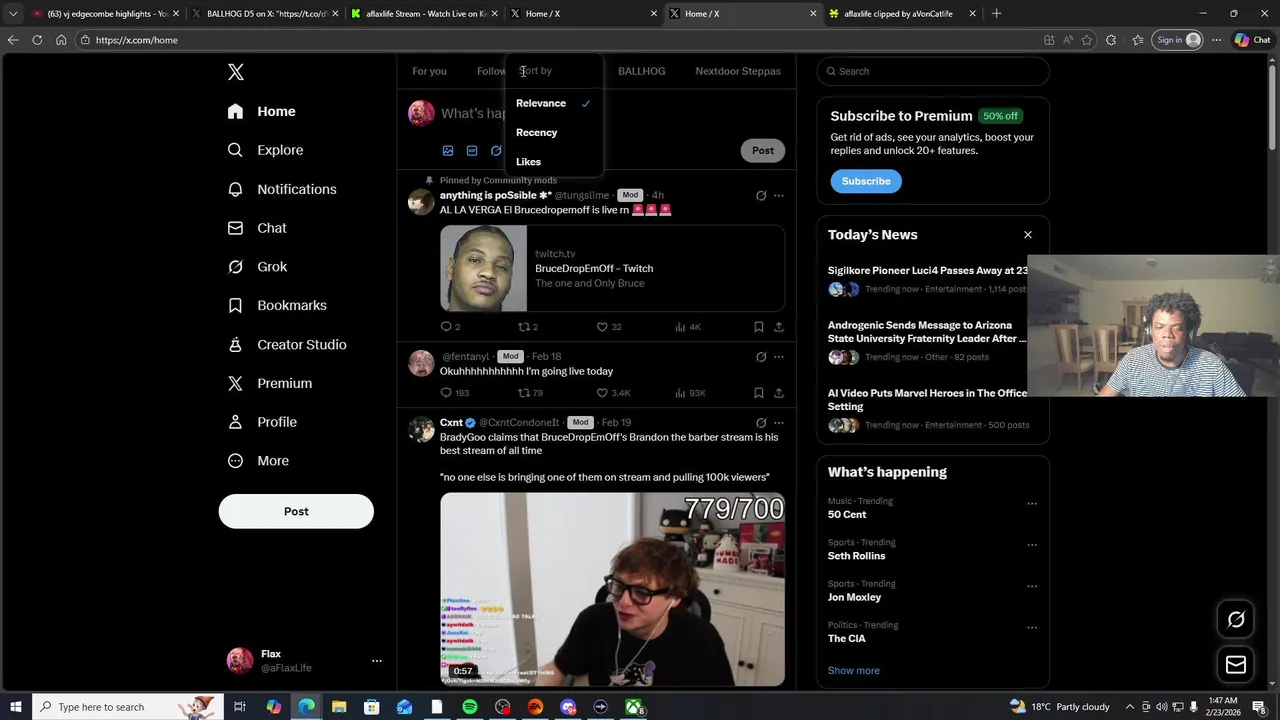1280x720 pixels.
Task: Open options for 50 Cent trend
Action: pos(1032,504)
